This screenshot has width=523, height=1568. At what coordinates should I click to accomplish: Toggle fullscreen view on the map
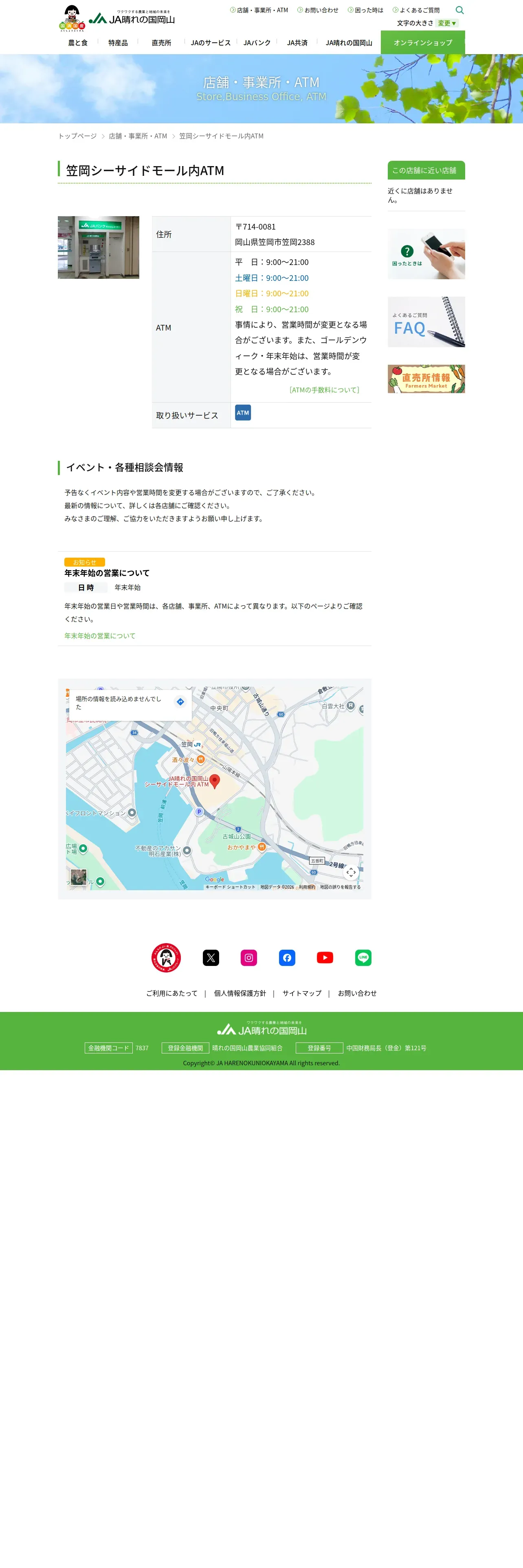point(351,872)
